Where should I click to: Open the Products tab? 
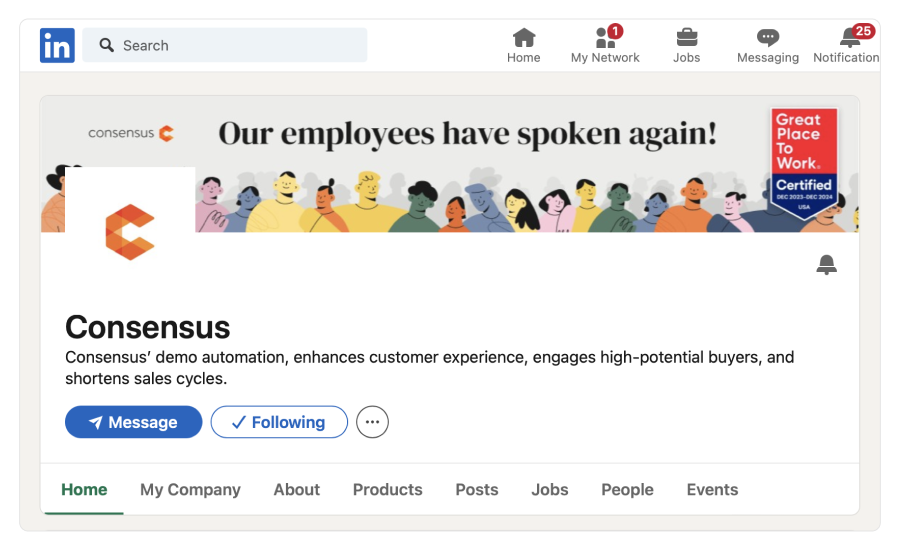387,490
